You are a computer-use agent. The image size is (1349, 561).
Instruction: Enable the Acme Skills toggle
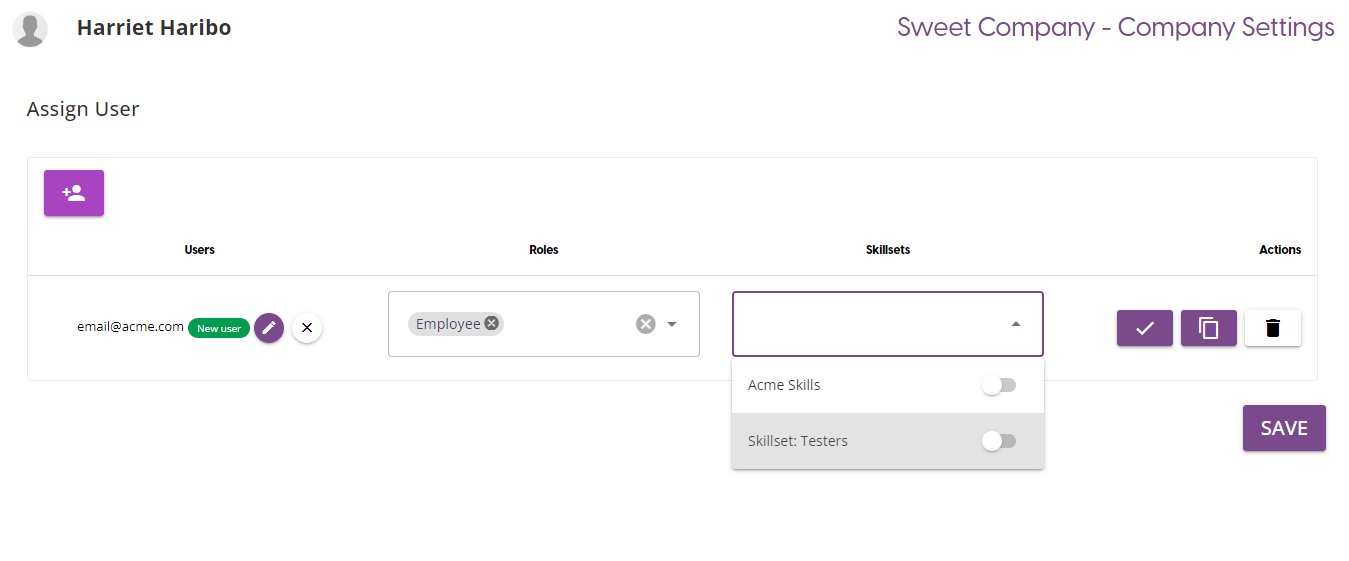pyautogui.click(x=998, y=386)
